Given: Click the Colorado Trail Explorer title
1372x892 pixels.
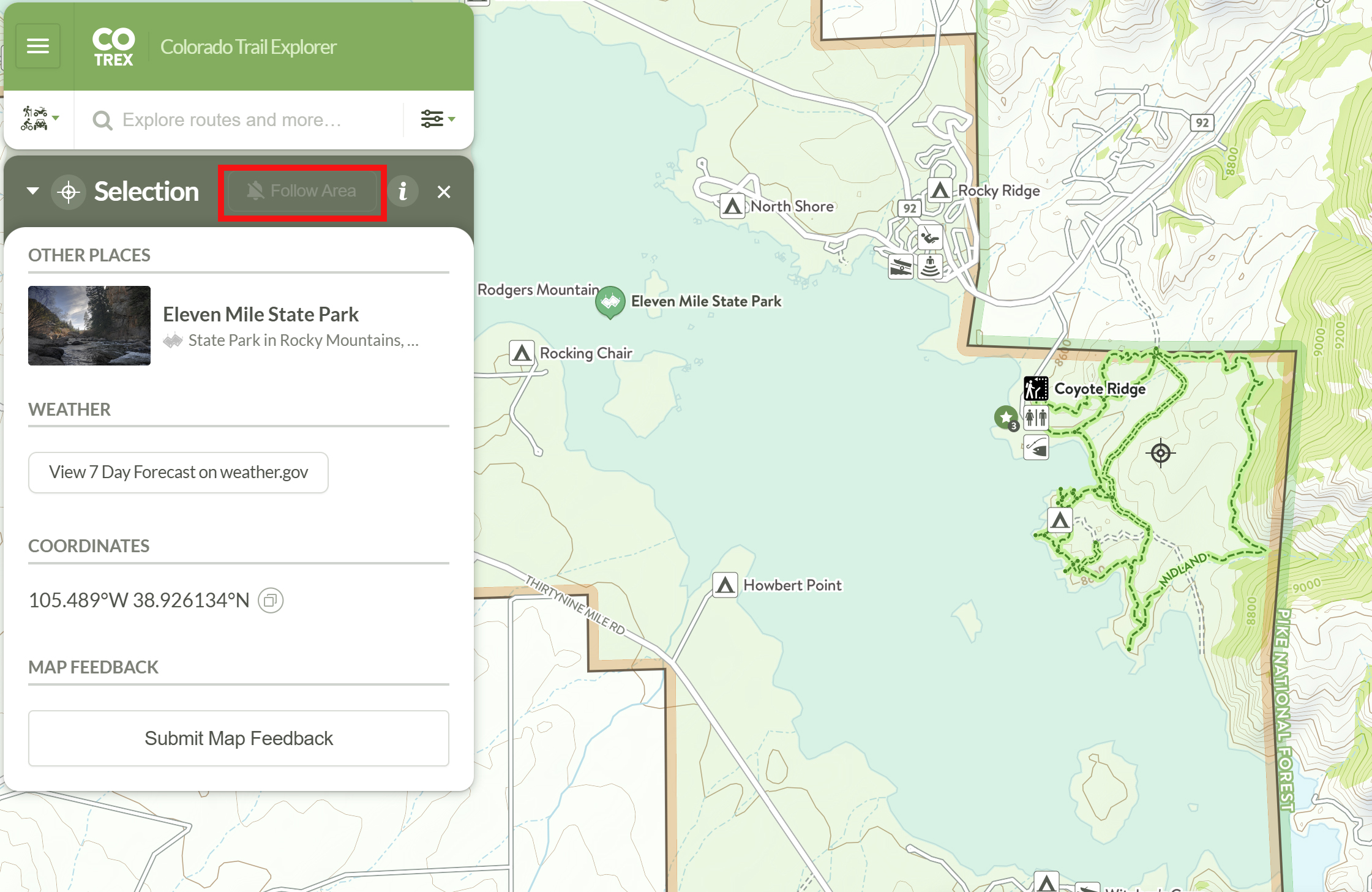Looking at the screenshot, I should (249, 47).
